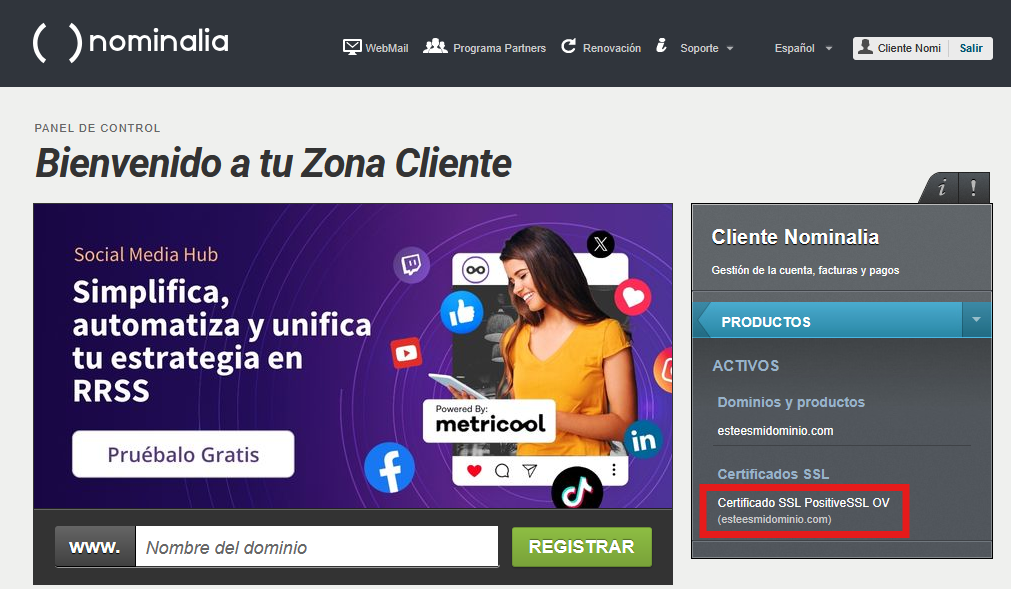The height and width of the screenshot is (589, 1011).
Task: Click the Twitch icon in the banner
Action: tap(411, 264)
